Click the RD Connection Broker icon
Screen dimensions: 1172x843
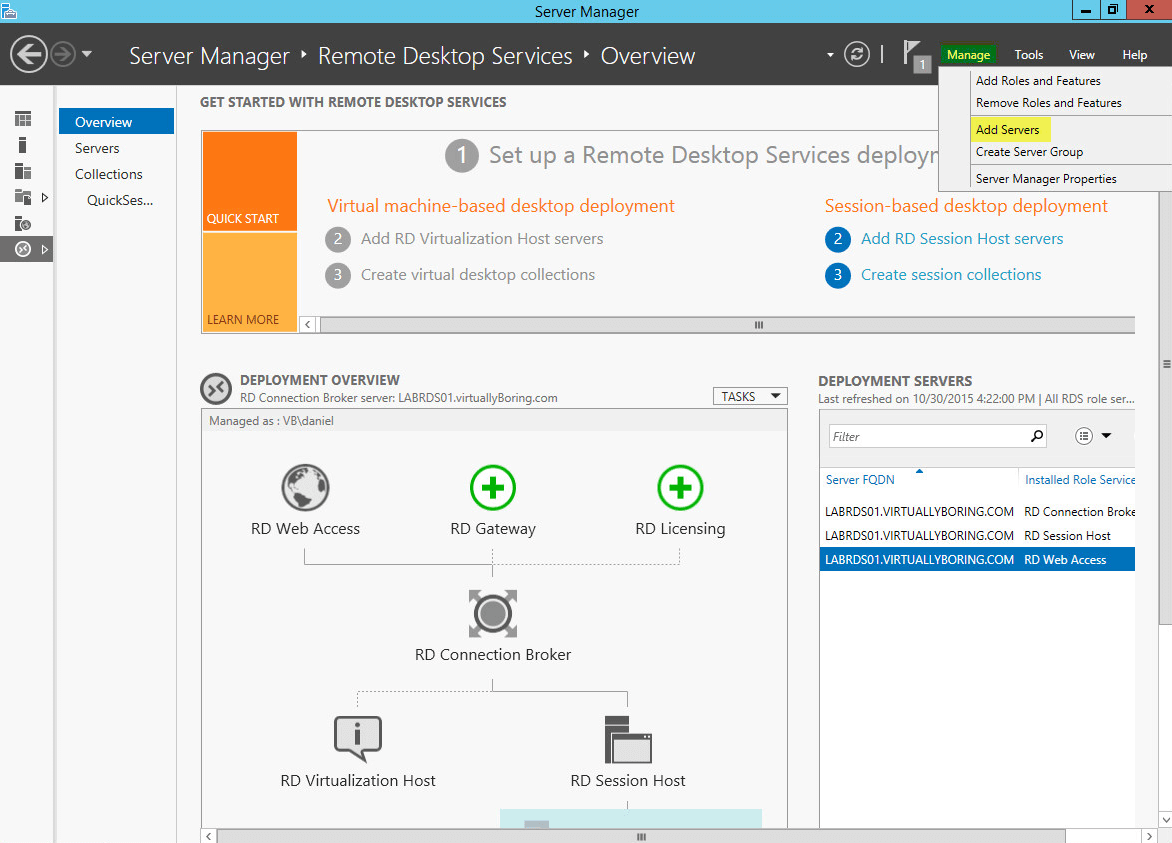click(x=493, y=614)
